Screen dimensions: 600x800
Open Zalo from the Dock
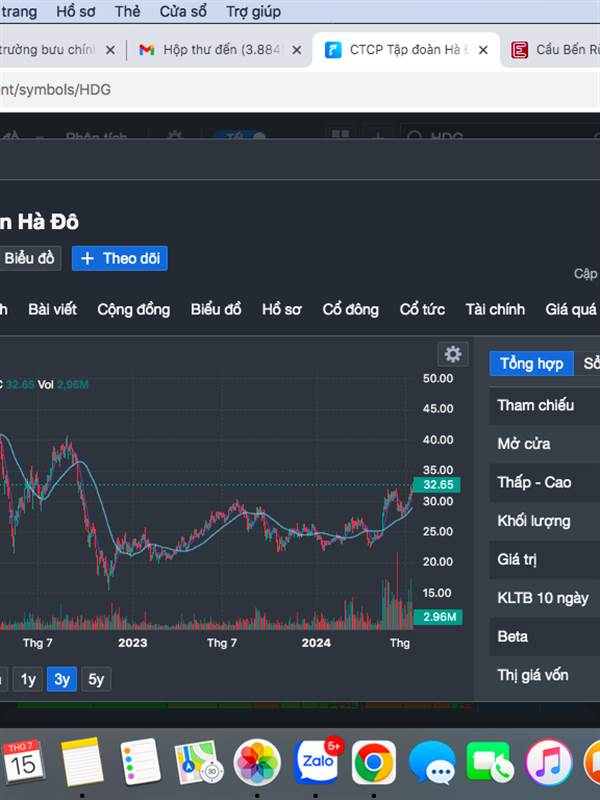[x=316, y=761]
